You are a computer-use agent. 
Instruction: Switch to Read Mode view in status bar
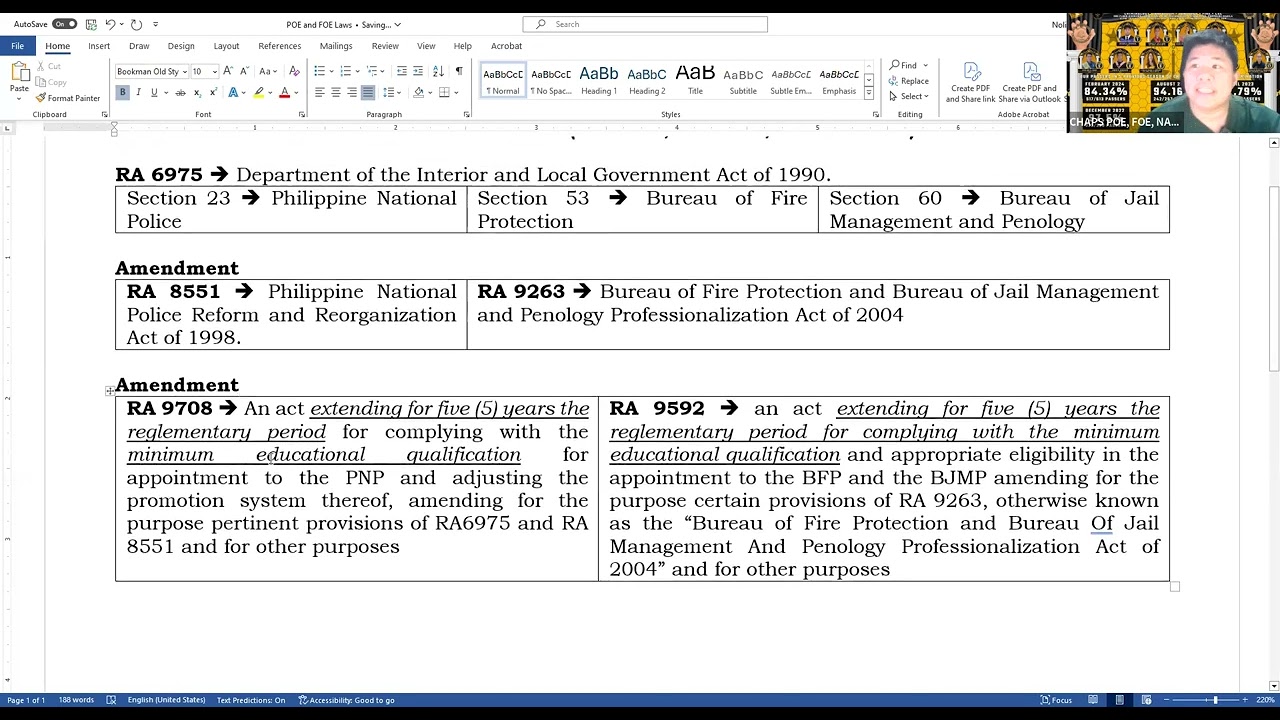pos(1093,700)
